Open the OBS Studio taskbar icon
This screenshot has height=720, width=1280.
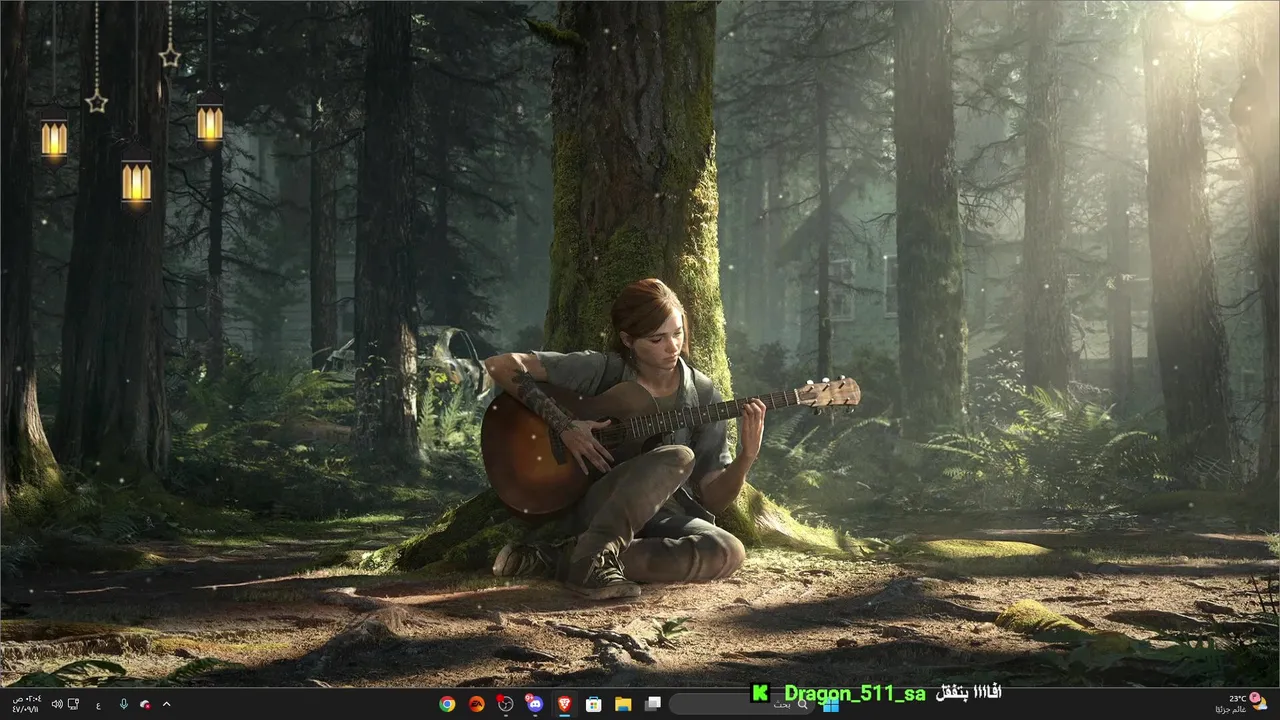coord(505,704)
